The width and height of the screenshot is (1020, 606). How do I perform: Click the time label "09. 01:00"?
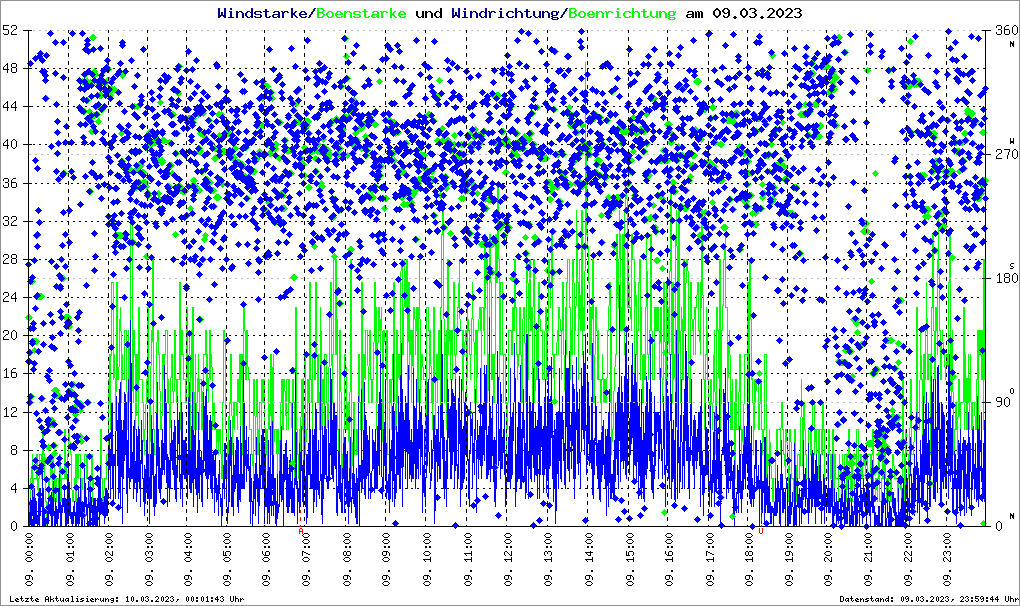[x=69, y=559]
